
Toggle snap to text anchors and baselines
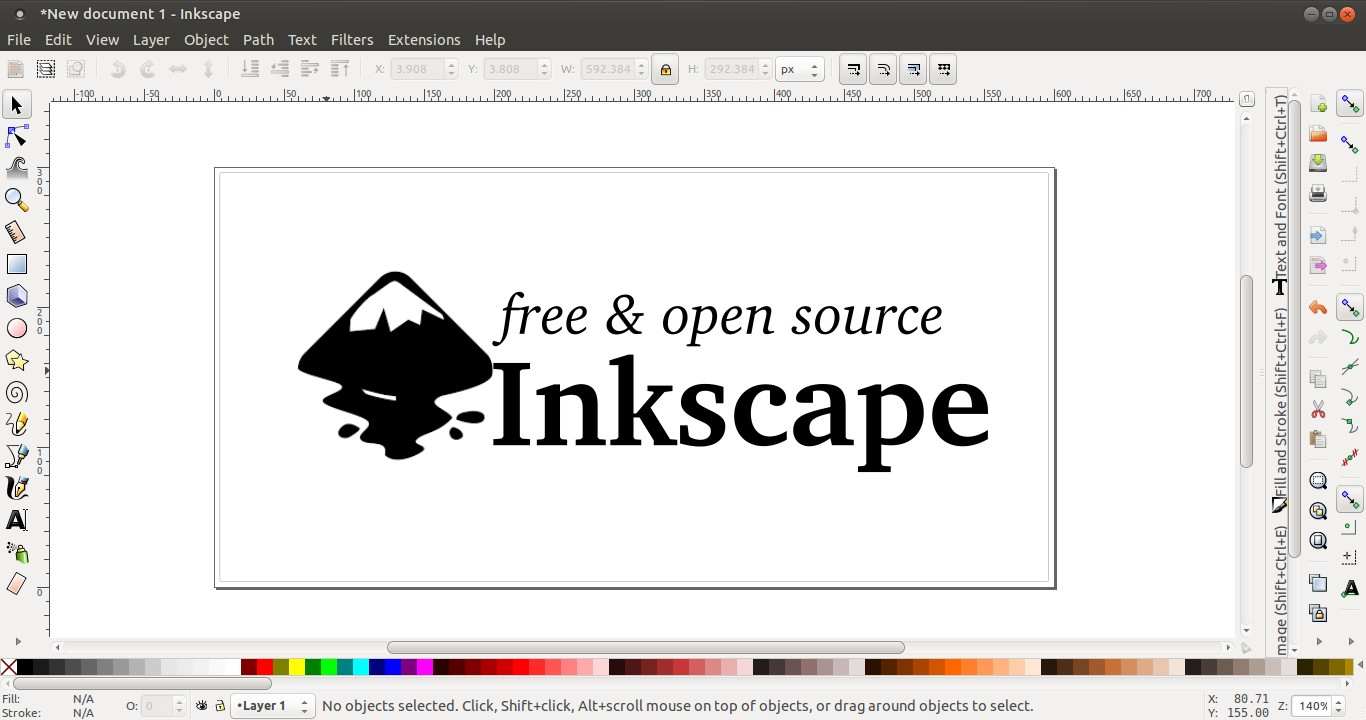(1350, 589)
